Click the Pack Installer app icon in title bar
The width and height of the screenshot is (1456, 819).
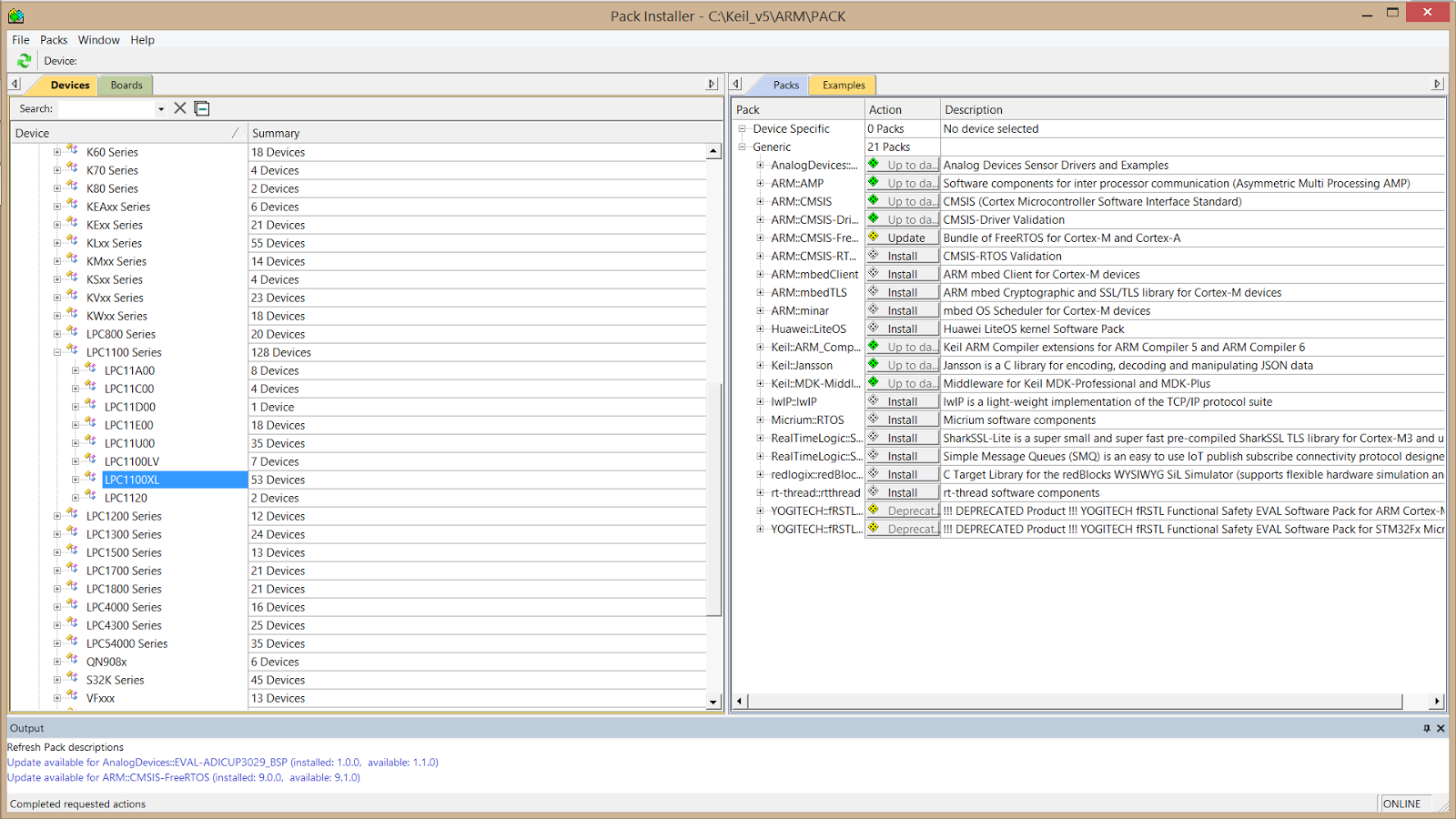coord(15,15)
